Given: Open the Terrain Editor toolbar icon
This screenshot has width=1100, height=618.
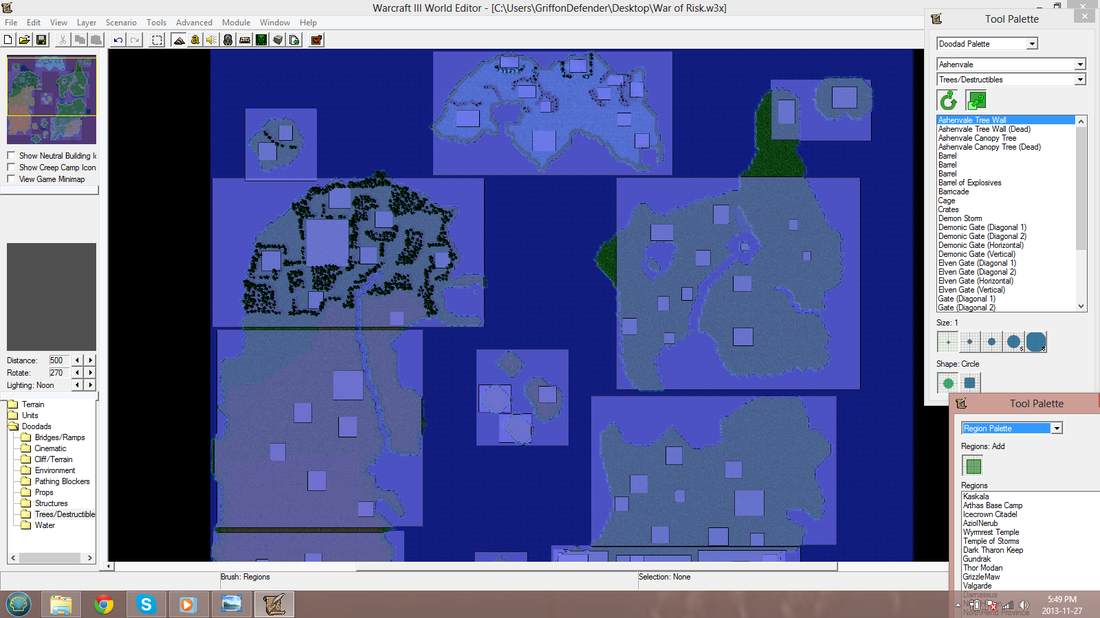Looking at the screenshot, I should coord(179,40).
